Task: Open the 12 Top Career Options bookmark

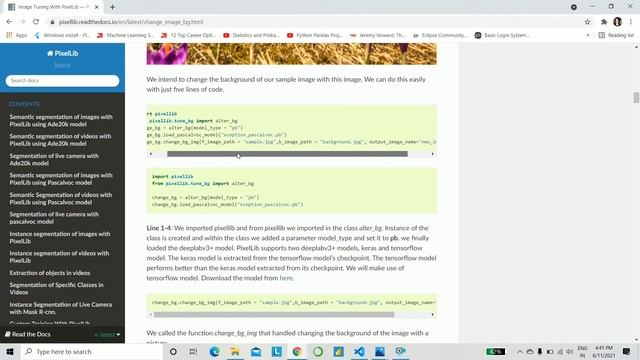Action: pyautogui.click(x=188, y=36)
